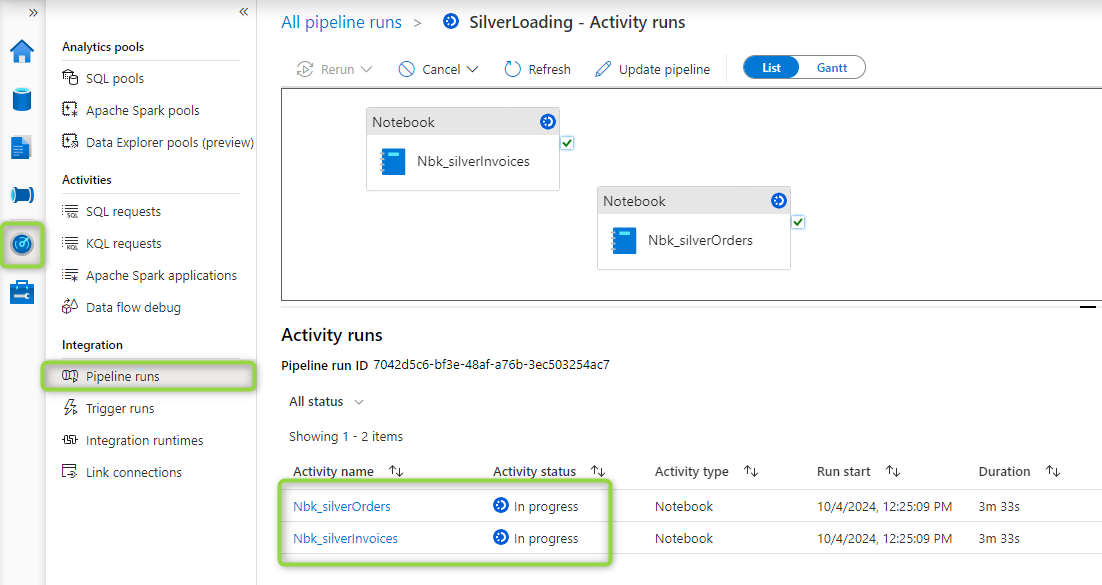1102x585 pixels.
Task: Click the "Showing 1 - 2 items" text
Action: pyautogui.click(x=346, y=437)
